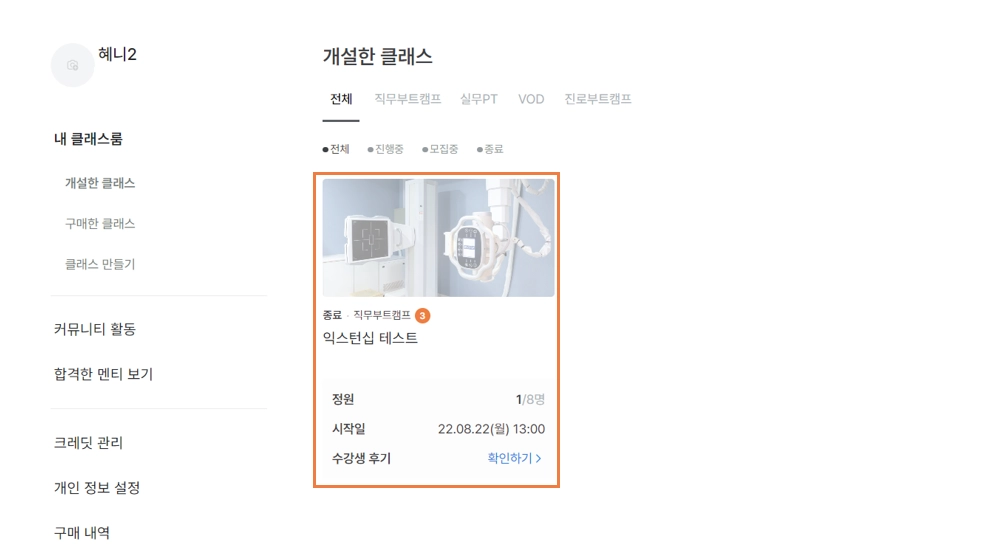
Task: Click the 확인하기 review link
Action: pos(509,458)
